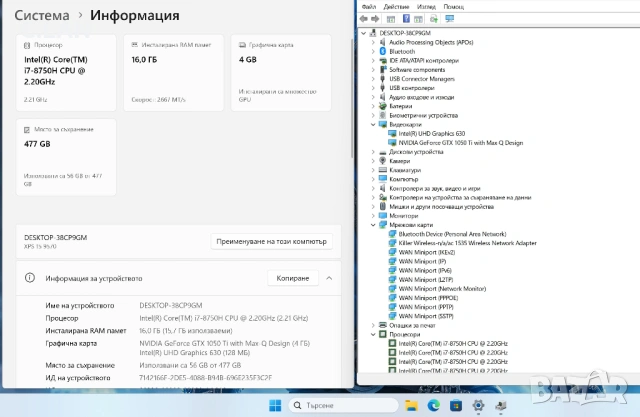640x417 pixels.
Task: Switch to Settings via taskbar gear icon
Action: click(478, 405)
